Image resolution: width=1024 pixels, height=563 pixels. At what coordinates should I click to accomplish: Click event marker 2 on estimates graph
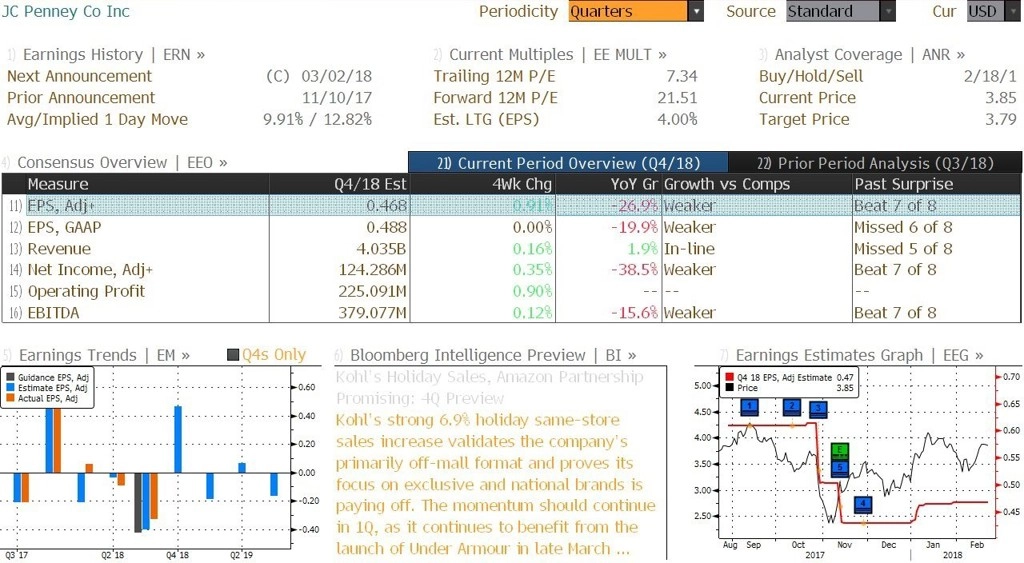click(792, 408)
